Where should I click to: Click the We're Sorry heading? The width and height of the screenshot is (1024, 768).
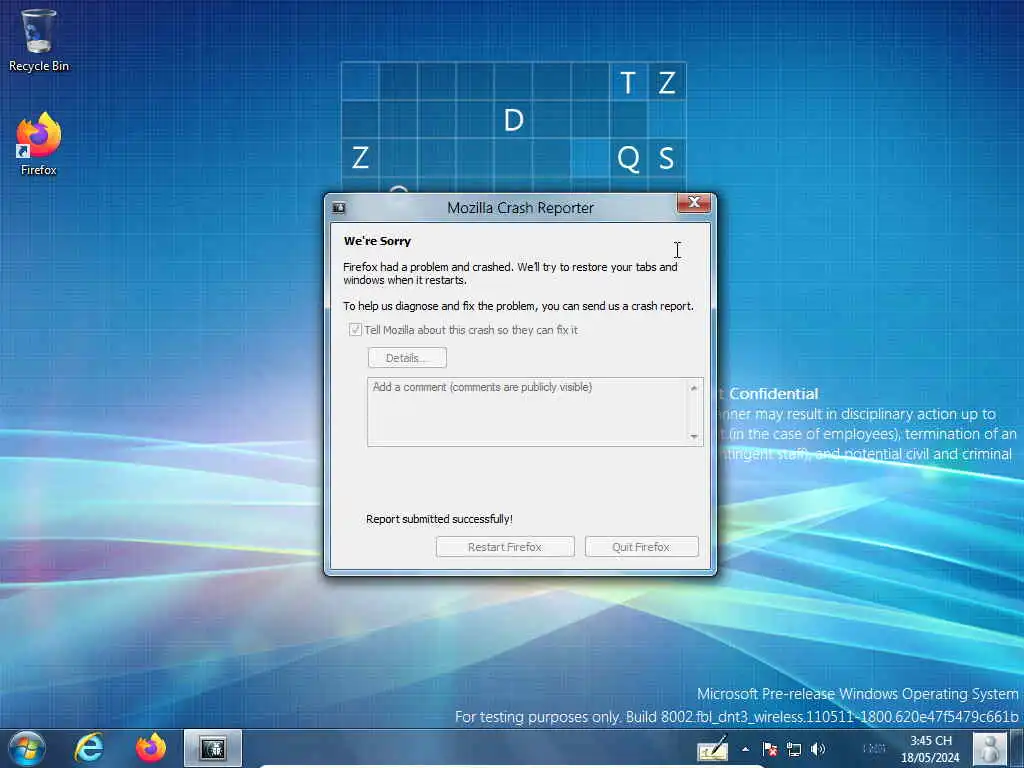point(377,241)
